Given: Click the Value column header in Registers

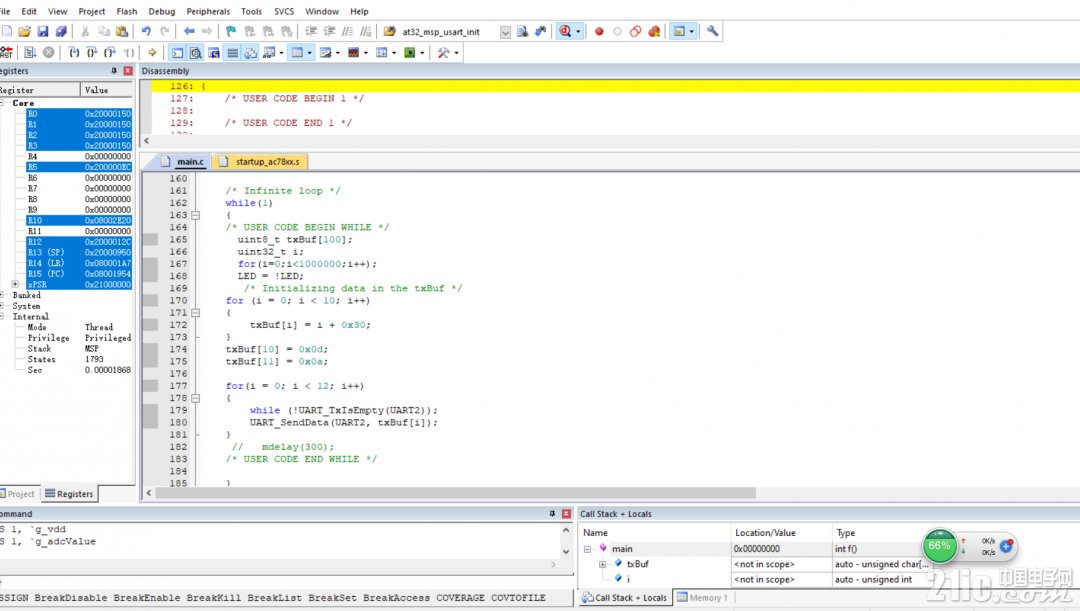Looking at the screenshot, I should coord(107,90).
